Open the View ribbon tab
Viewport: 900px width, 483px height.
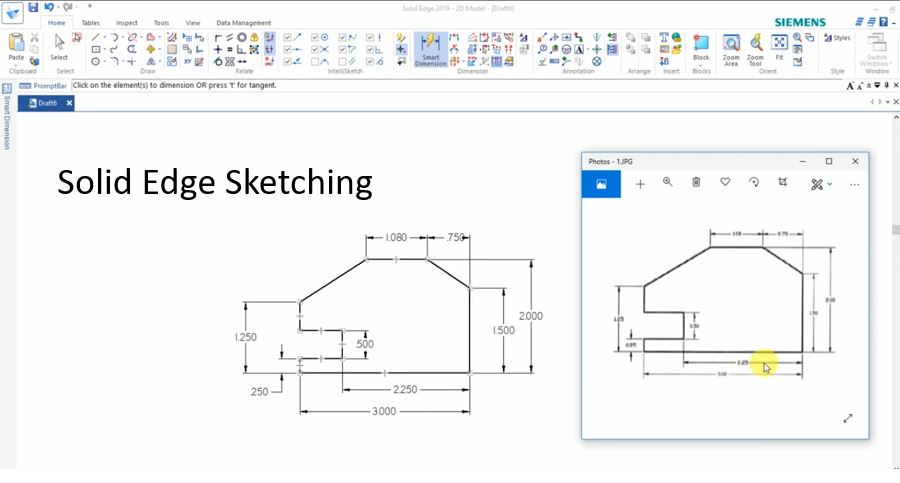click(x=192, y=22)
